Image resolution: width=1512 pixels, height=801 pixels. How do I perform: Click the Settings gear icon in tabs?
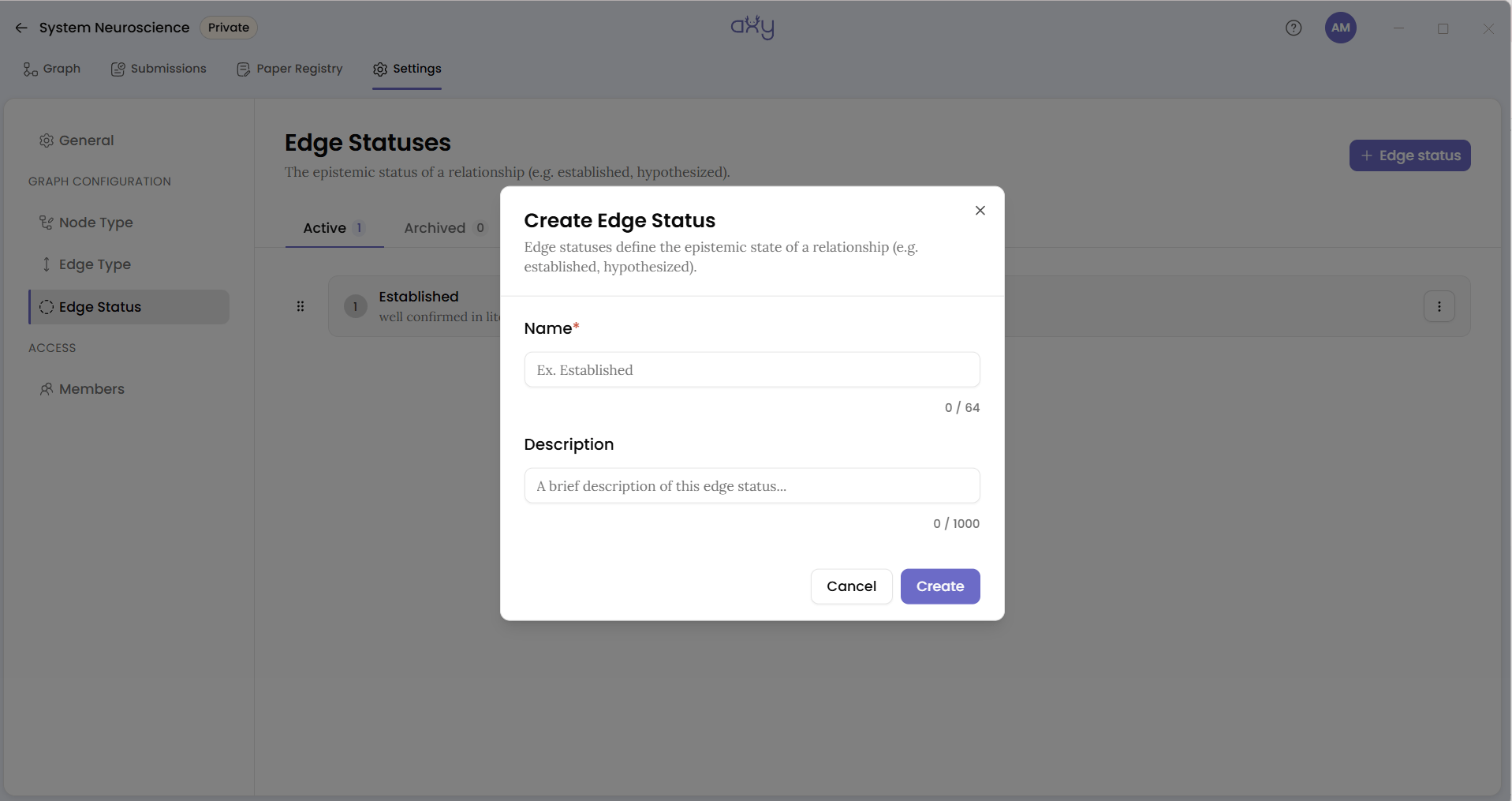point(380,69)
